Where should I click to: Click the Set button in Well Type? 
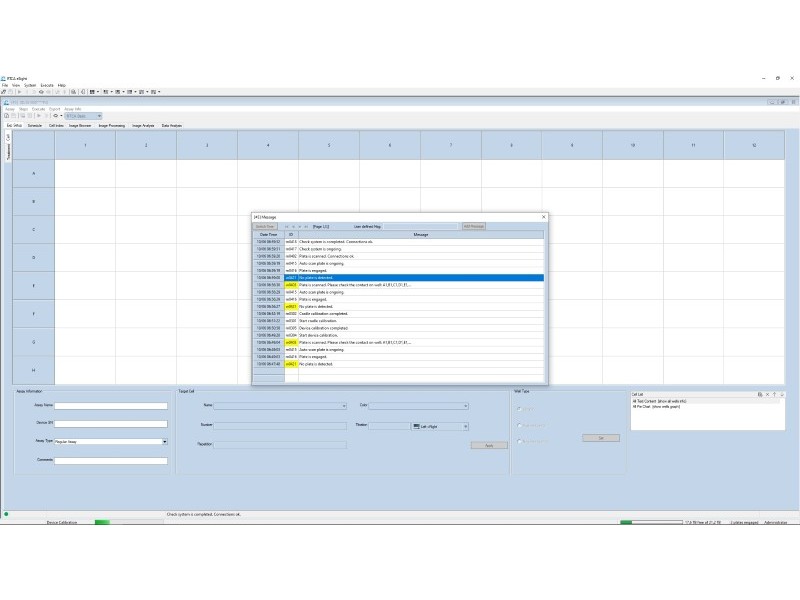click(x=601, y=438)
